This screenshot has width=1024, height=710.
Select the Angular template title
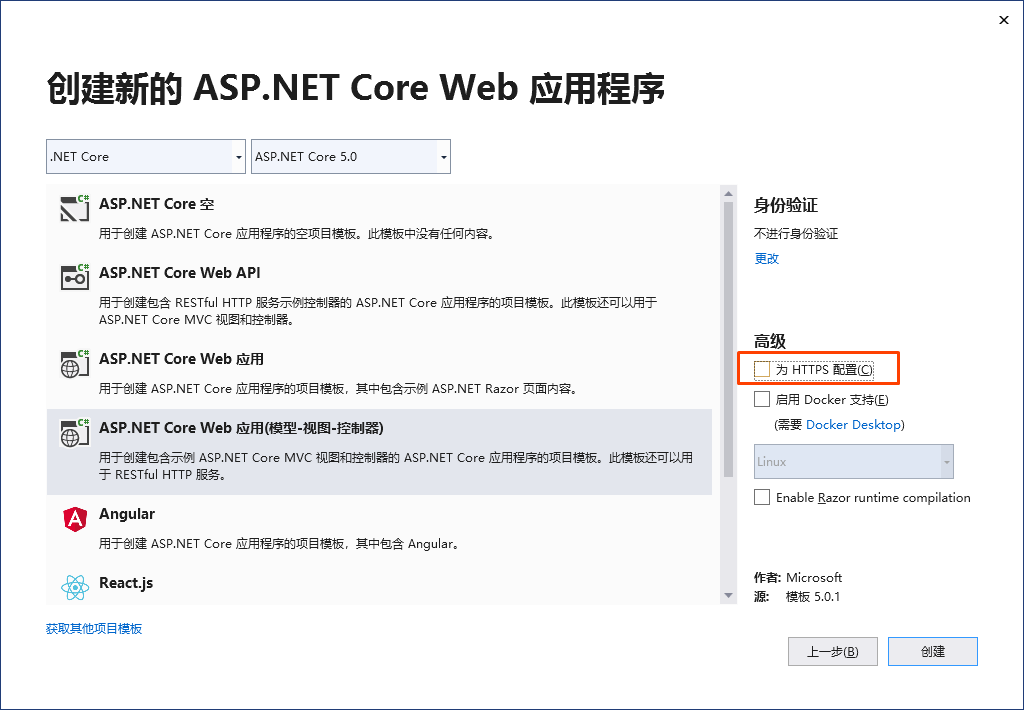click(x=127, y=514)
